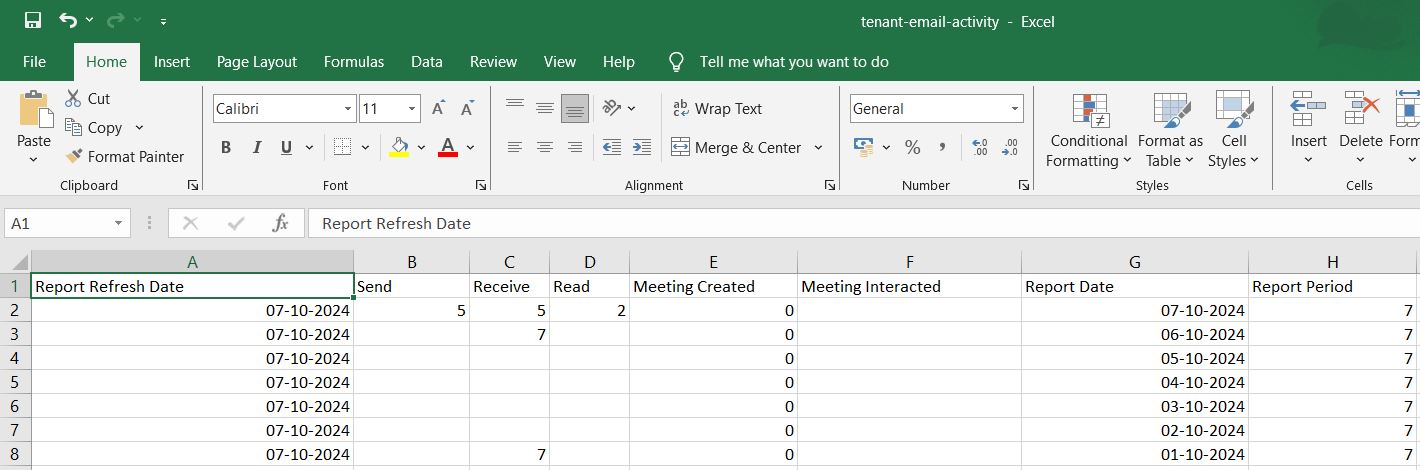Toggle Wrap Text for cells
Viewport: 1420px width, 470px height.
(x=717, y=109)
